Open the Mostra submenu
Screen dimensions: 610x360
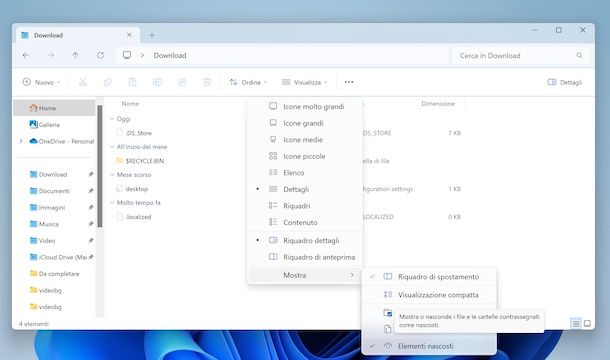(x=305, y=275)
